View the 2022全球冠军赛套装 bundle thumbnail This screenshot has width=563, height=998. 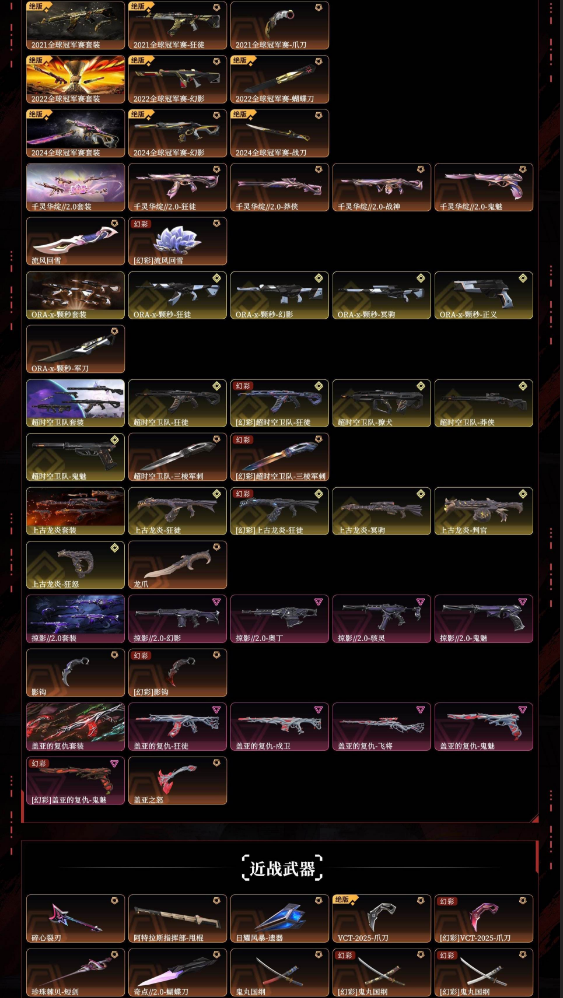click(x=76, y=80)
